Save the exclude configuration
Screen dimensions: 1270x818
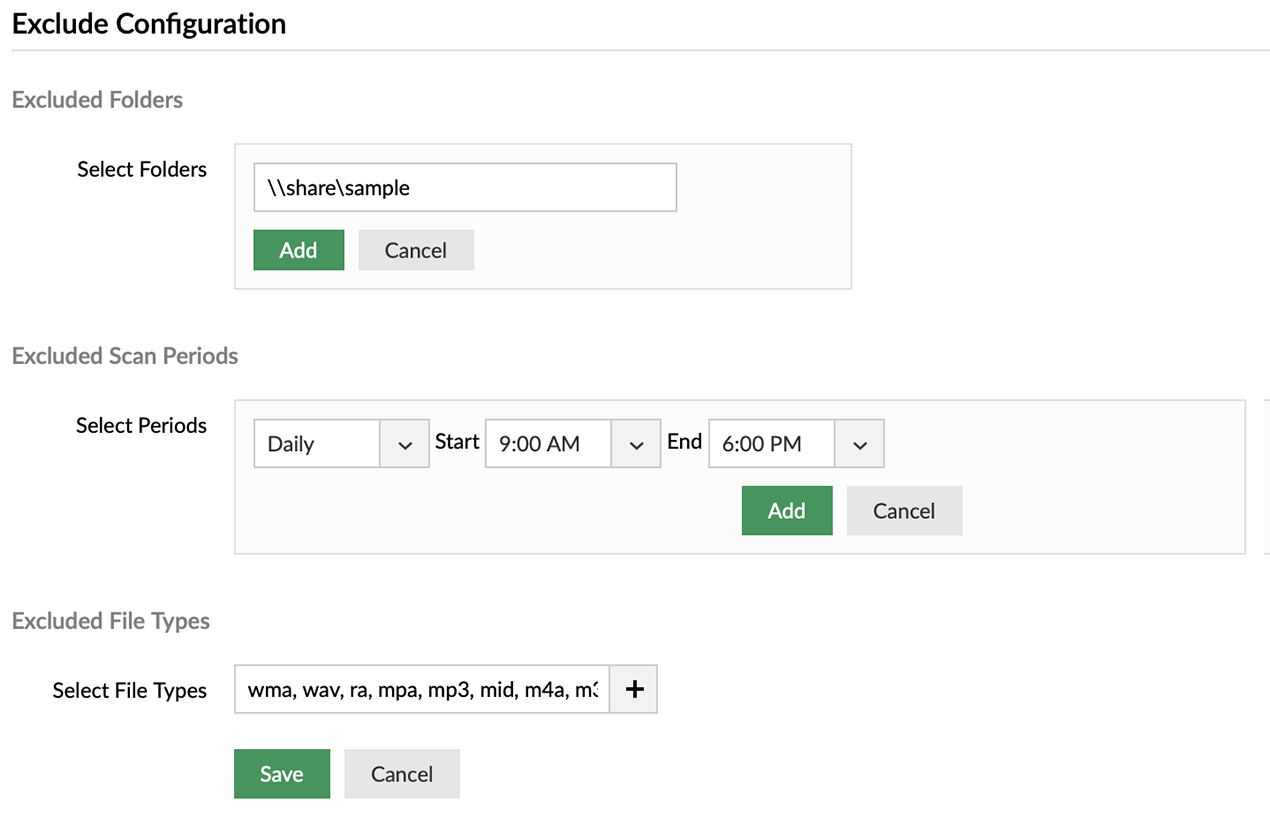pyautogui.click(x=282, y=774)
